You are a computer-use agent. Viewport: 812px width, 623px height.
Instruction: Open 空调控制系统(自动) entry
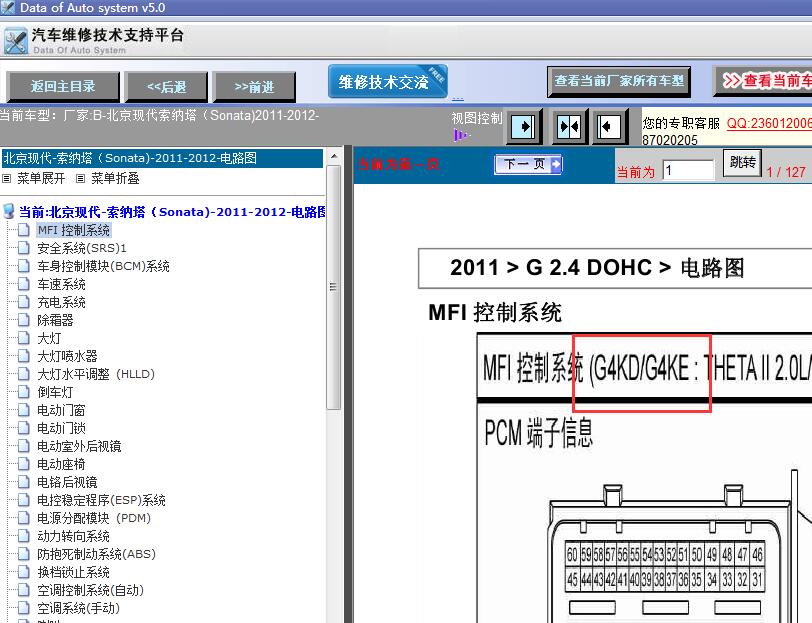(90, 590)
